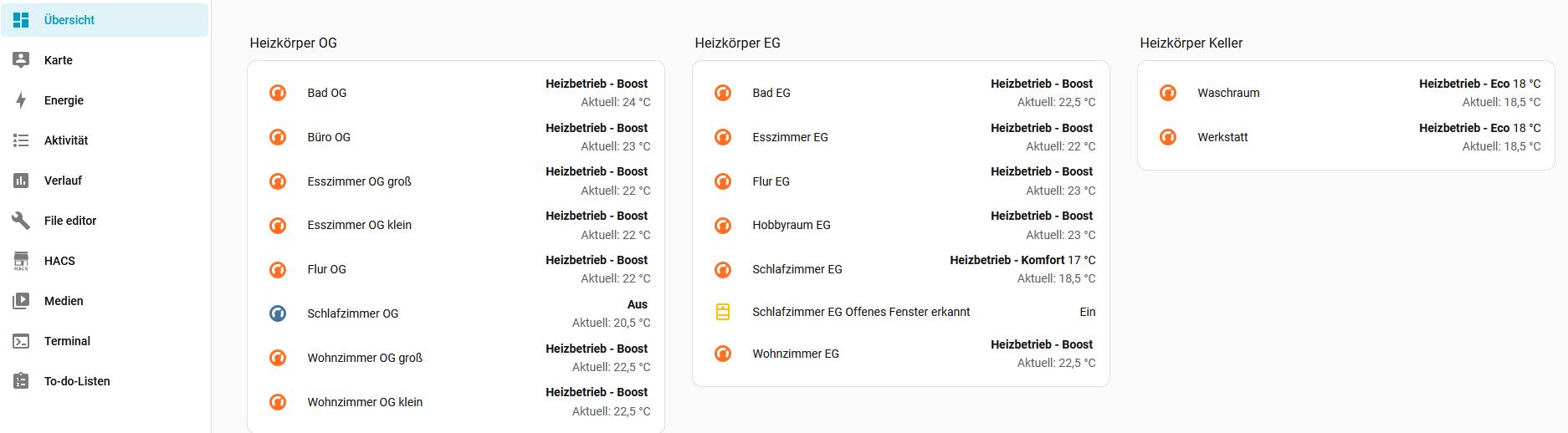This screenshot has width=1568, height=433.
Task: Open the Verlauf history page
Action: [63, 181]
